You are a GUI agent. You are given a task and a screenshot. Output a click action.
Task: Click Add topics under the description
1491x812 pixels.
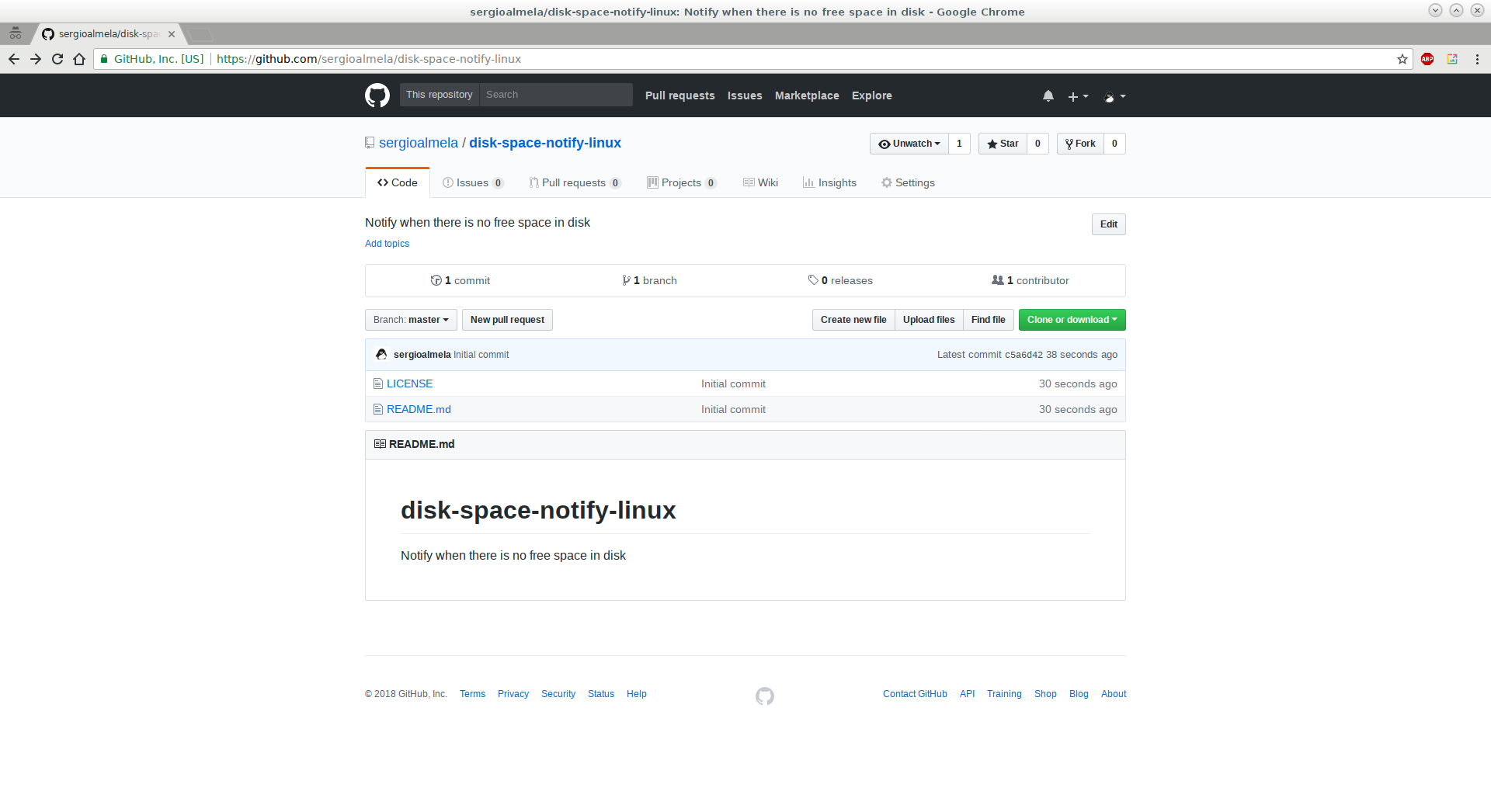pyautogui.click(x=387, y=243)
